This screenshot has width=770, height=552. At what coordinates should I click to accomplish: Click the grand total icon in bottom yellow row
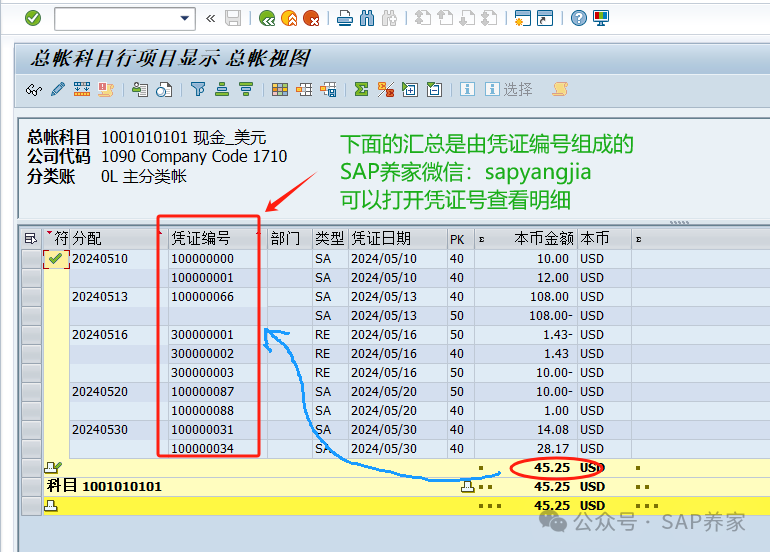51,505
